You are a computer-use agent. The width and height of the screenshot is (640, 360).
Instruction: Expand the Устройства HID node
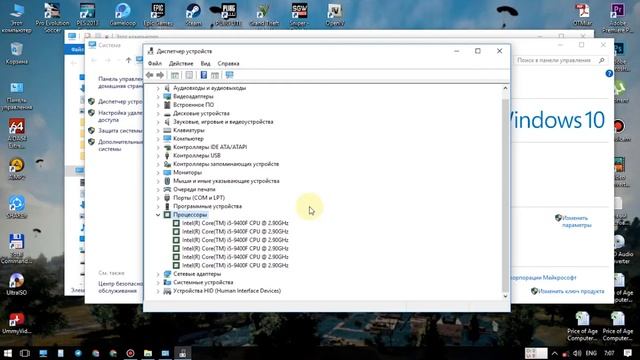(158, 291)
